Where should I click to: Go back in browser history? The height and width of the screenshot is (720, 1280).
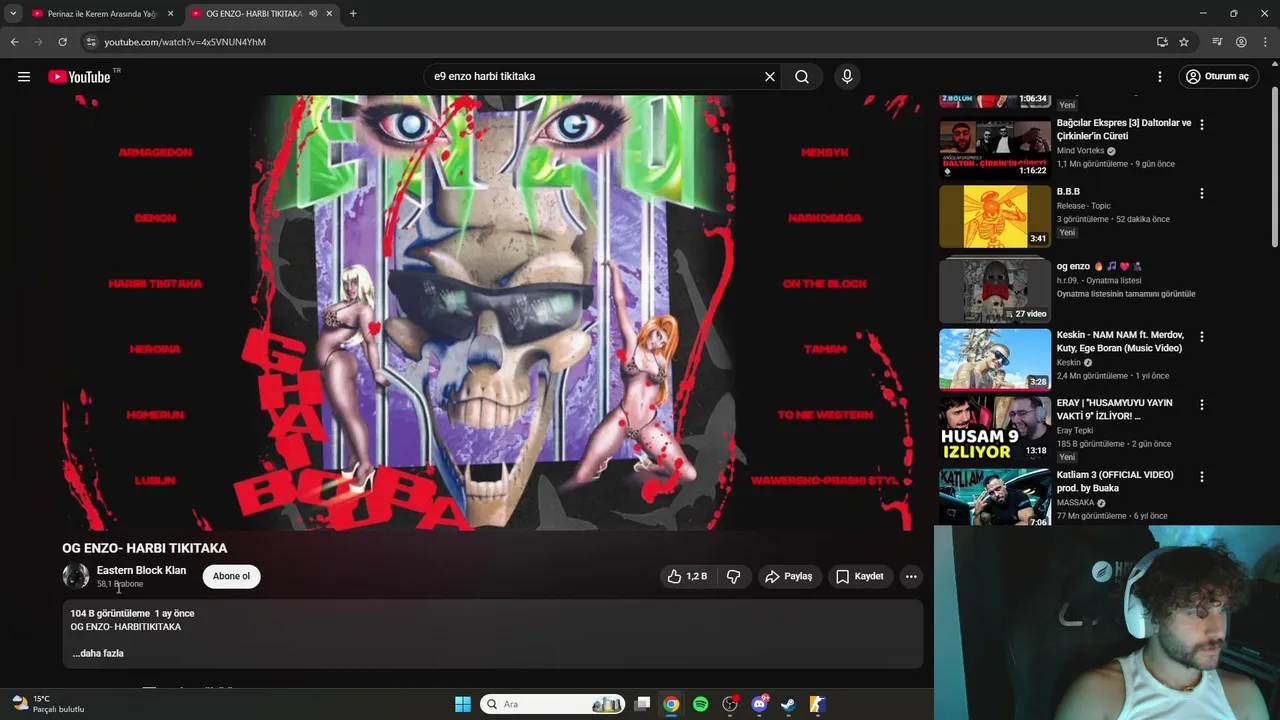pos(14,42)
